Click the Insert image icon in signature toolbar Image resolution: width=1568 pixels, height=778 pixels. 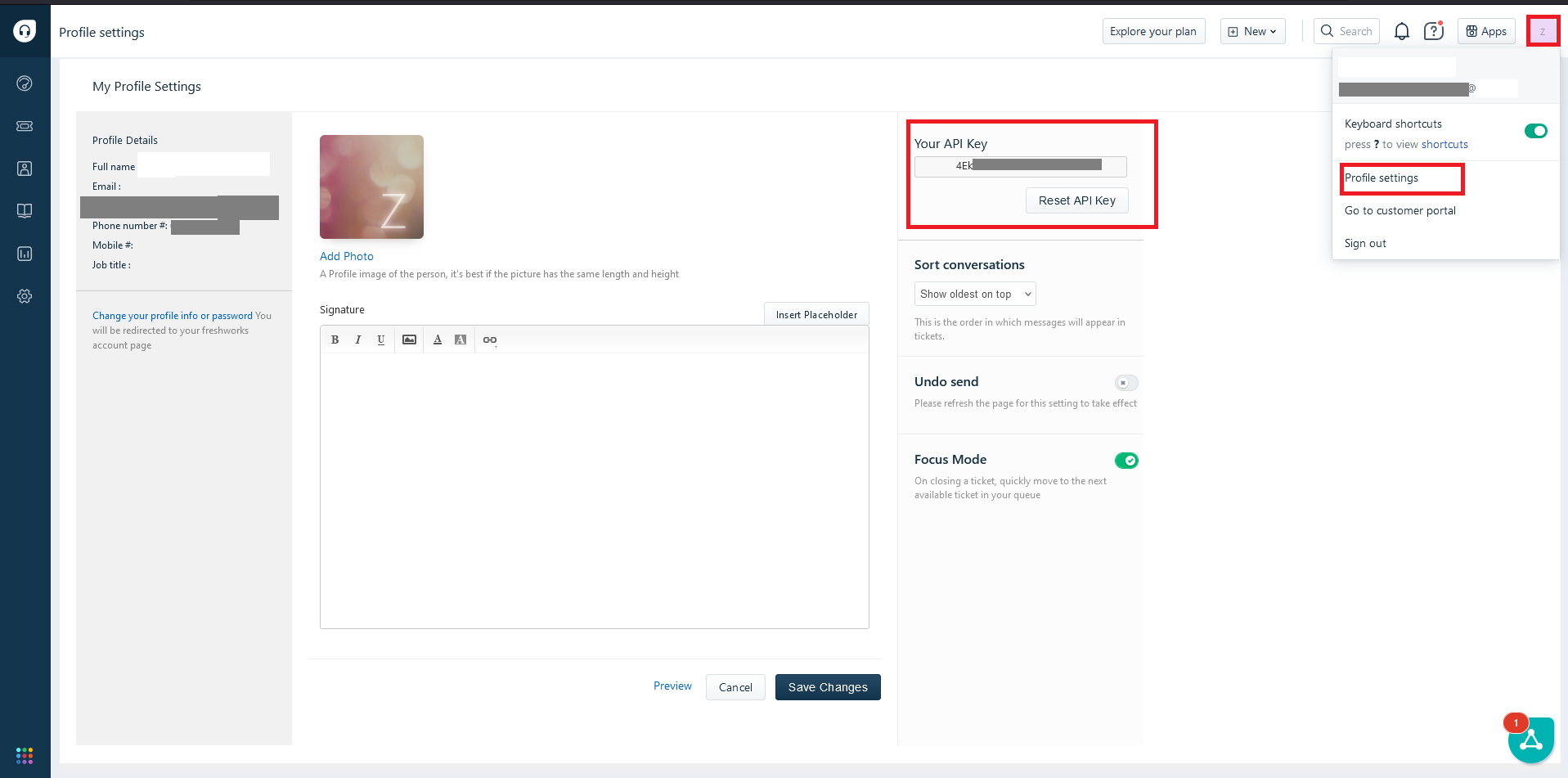coord(409,340)
